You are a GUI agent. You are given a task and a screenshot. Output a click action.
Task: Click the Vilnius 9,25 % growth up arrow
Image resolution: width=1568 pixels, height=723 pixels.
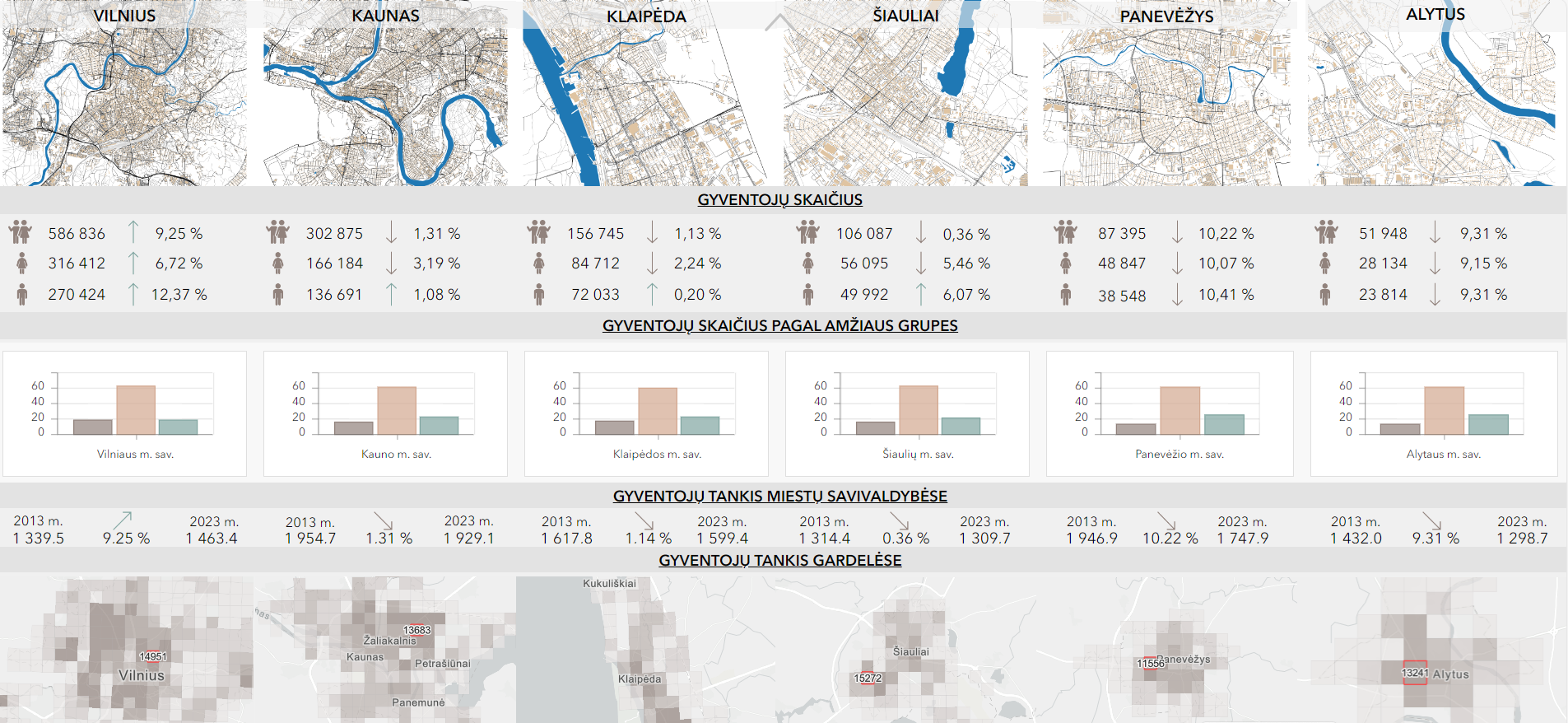(133, 232)
